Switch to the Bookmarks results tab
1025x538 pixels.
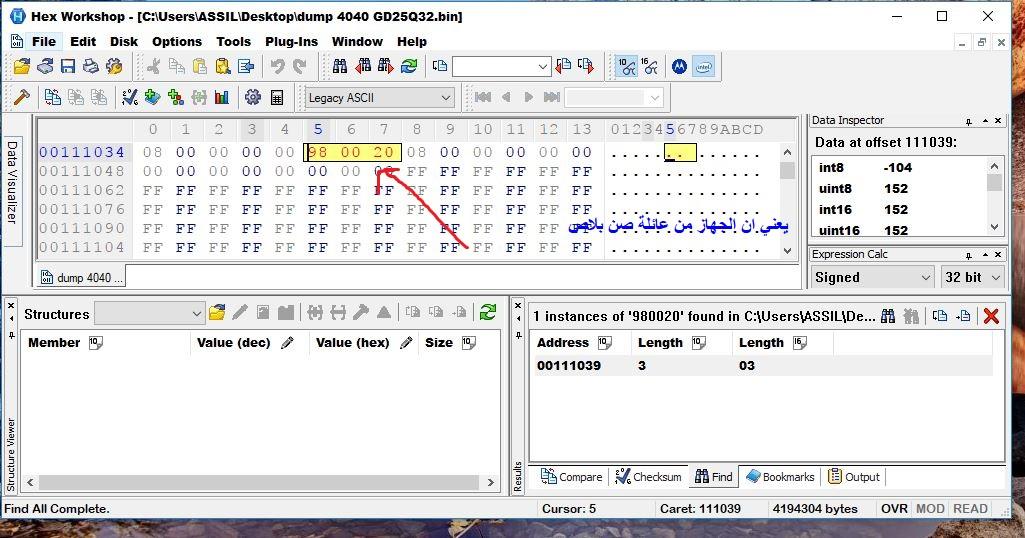(x=781, y=477)
